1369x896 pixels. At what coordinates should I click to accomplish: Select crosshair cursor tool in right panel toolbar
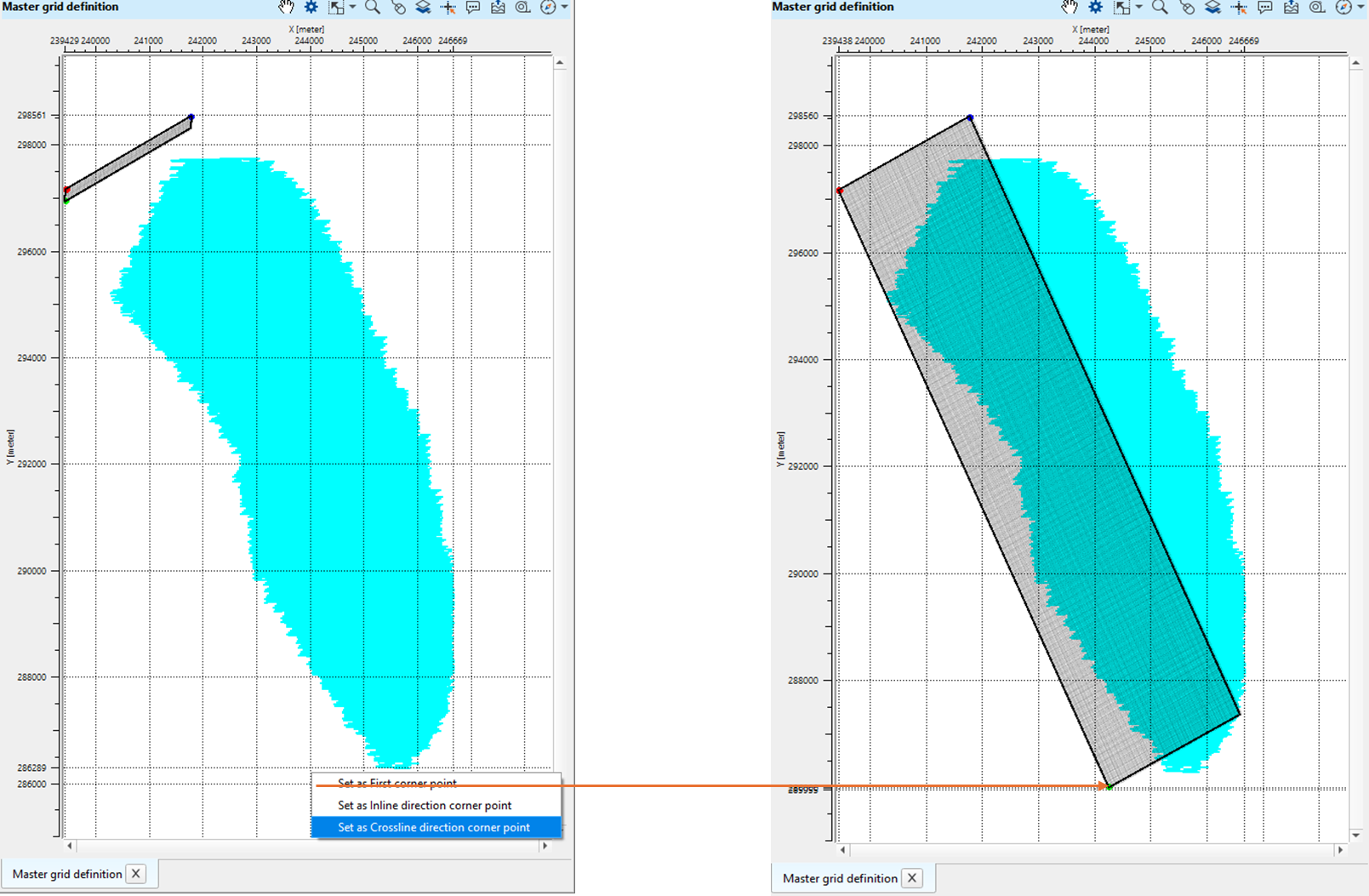click(1239, 8)
